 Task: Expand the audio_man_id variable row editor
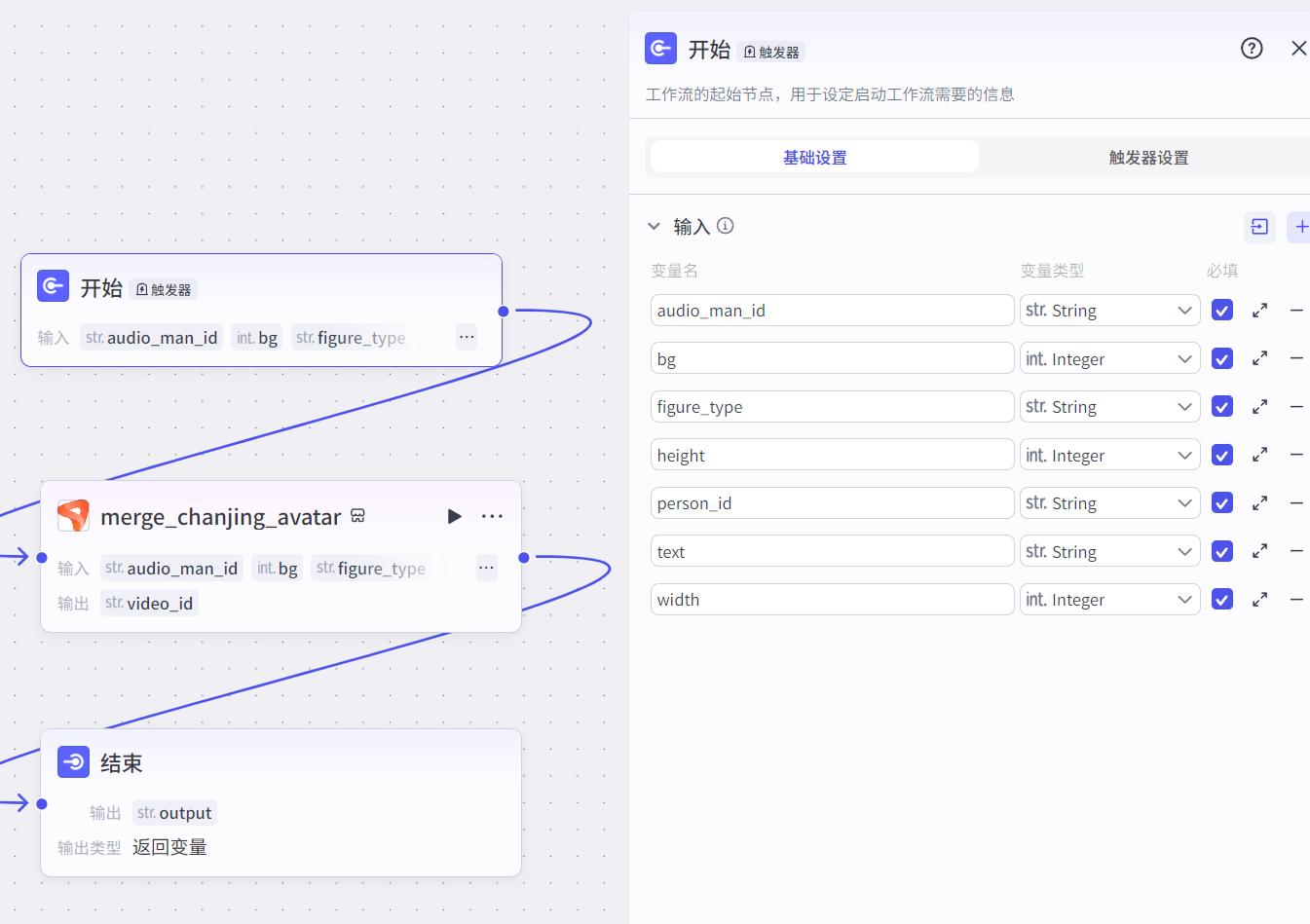point(1259,311)
